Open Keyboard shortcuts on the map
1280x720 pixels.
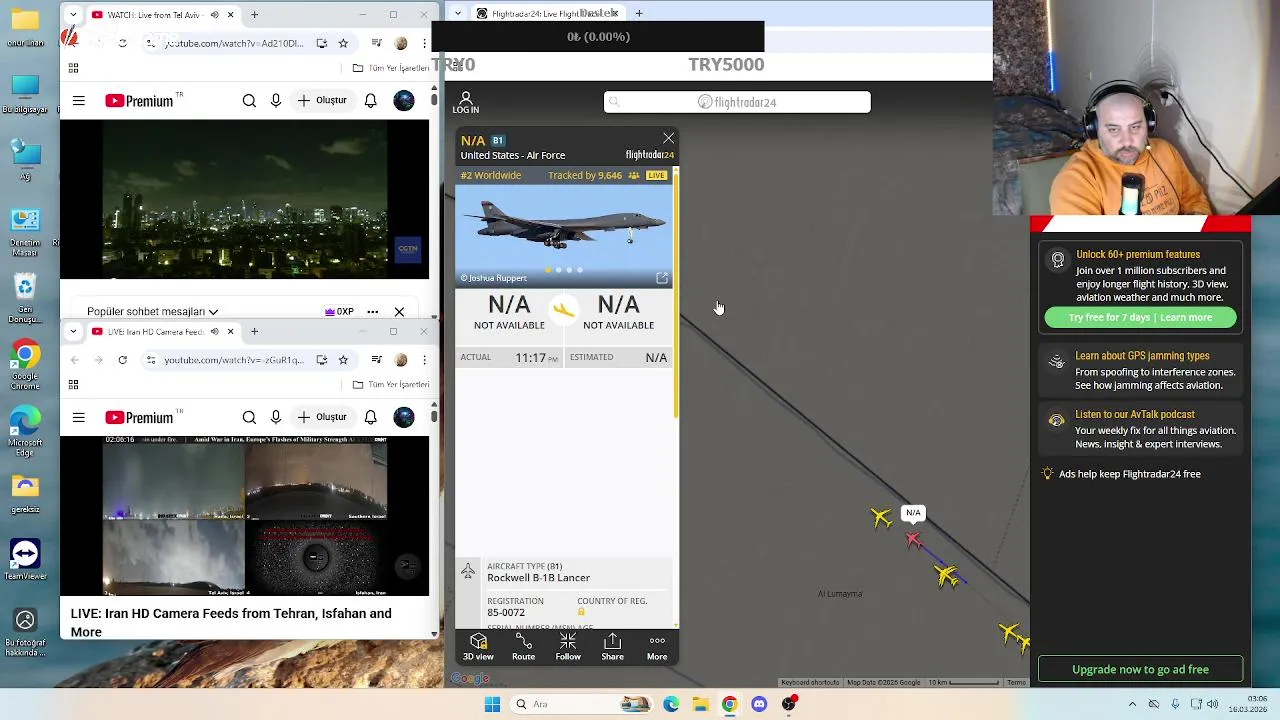(x=811, y=682)
